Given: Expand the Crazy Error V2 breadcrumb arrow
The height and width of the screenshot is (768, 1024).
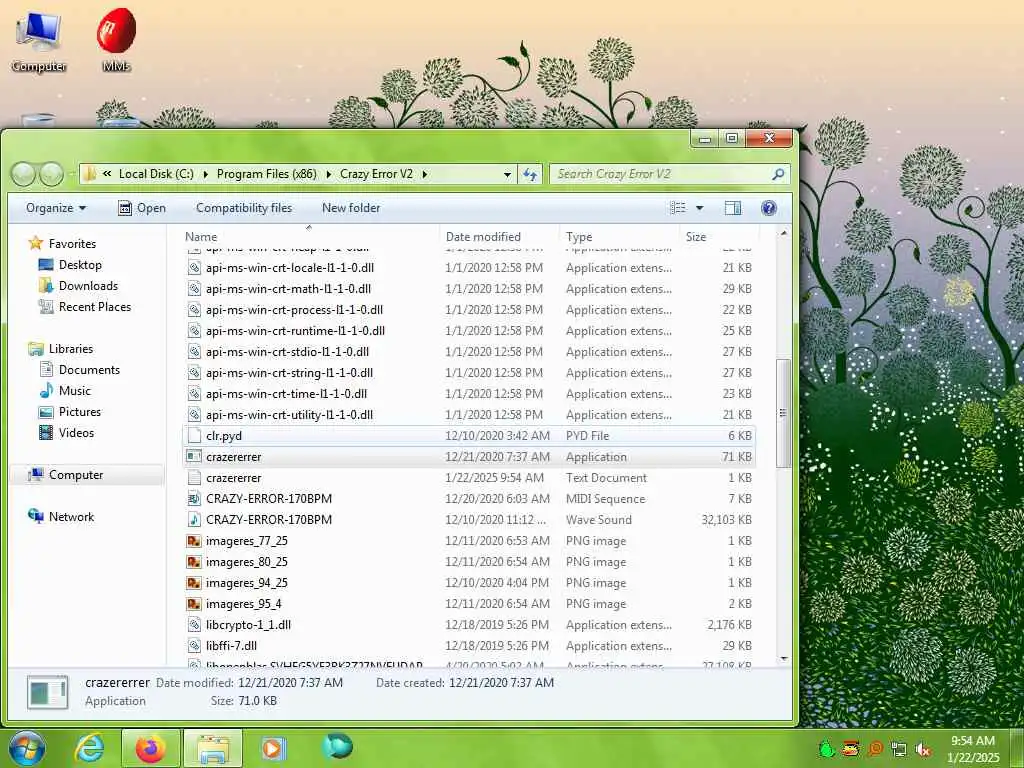Looking at the screenshot, I should [x=424, y=174].
